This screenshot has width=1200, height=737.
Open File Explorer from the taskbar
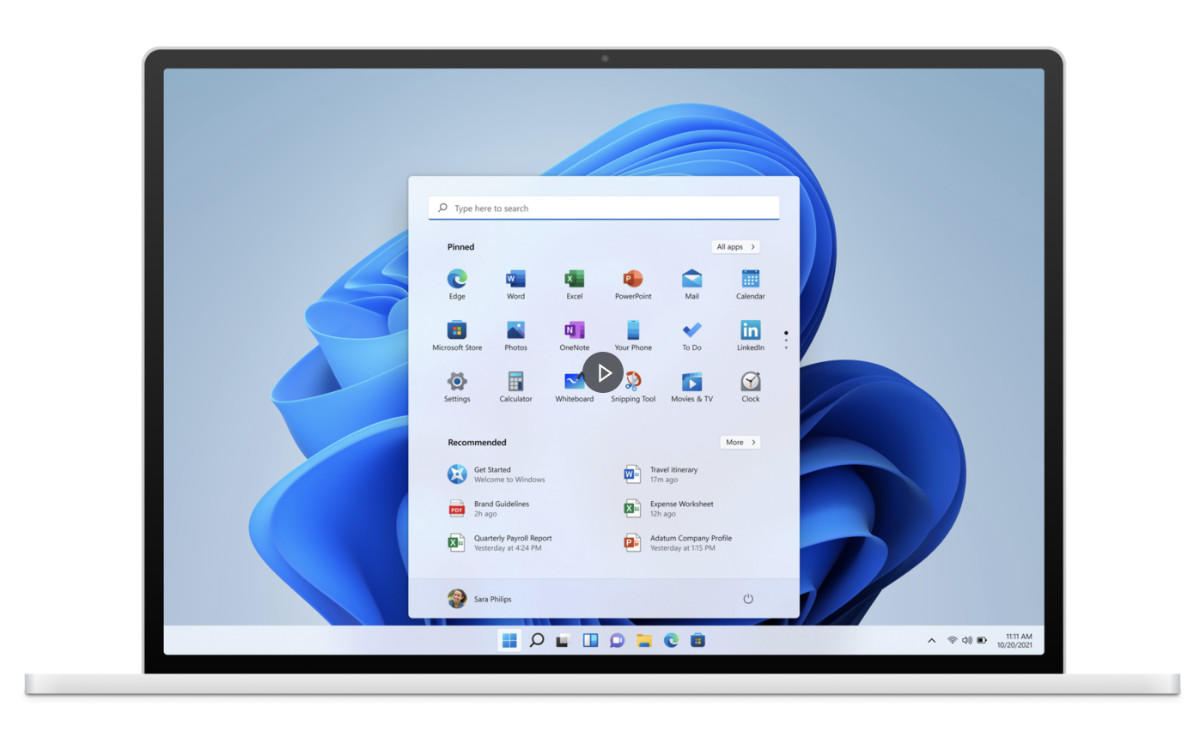644,640
